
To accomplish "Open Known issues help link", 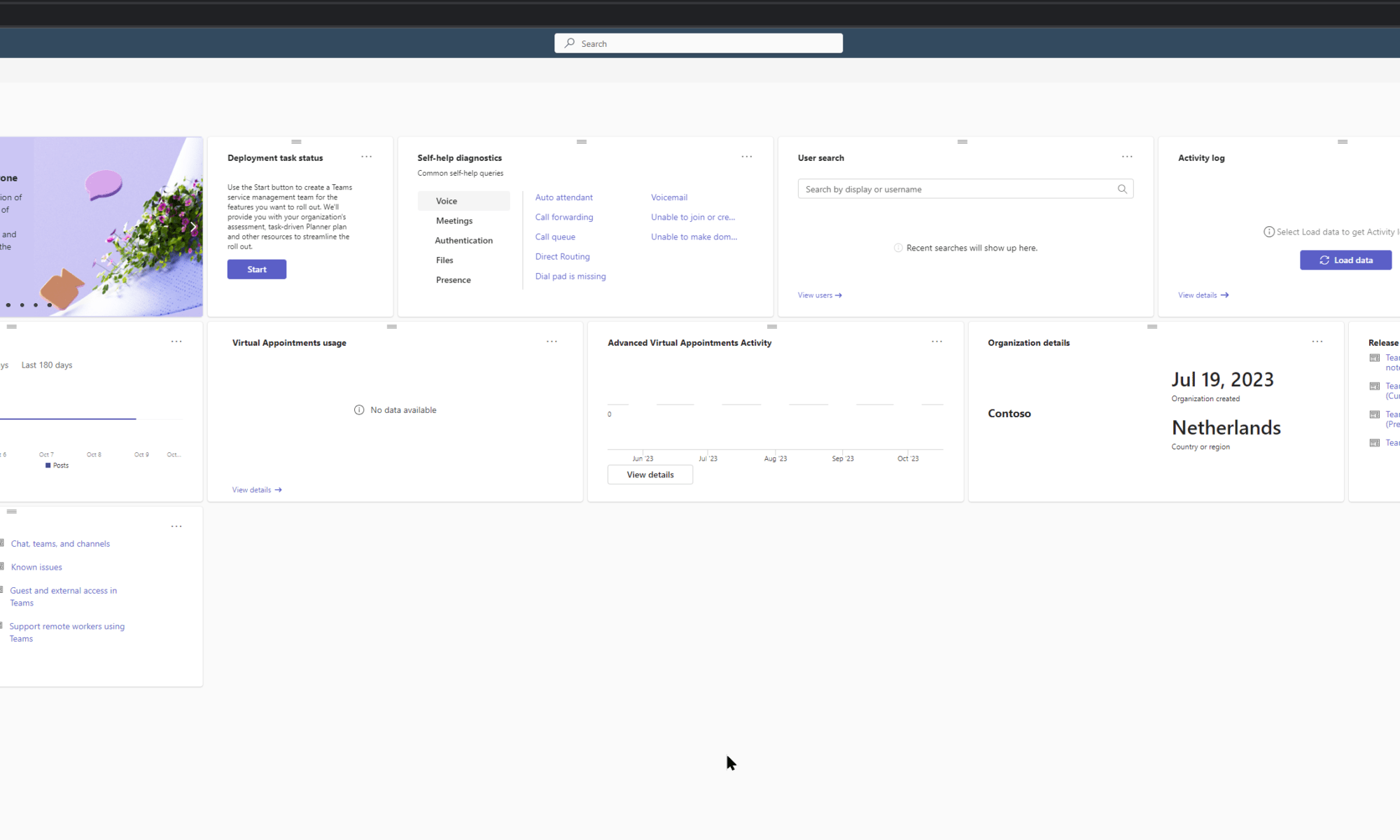I will pyautogui.click(x=36, y=567).
